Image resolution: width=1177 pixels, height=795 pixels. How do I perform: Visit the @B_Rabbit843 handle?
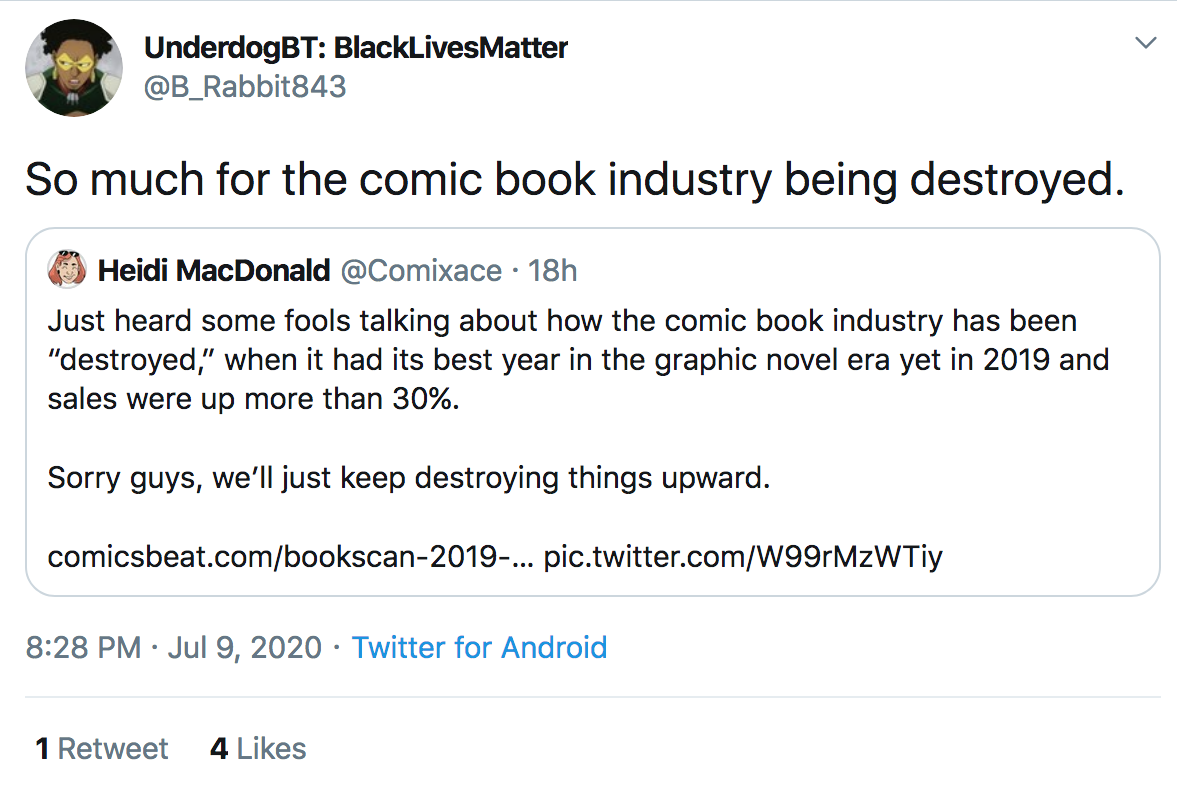pyautogui.click(x=245, y=87)
